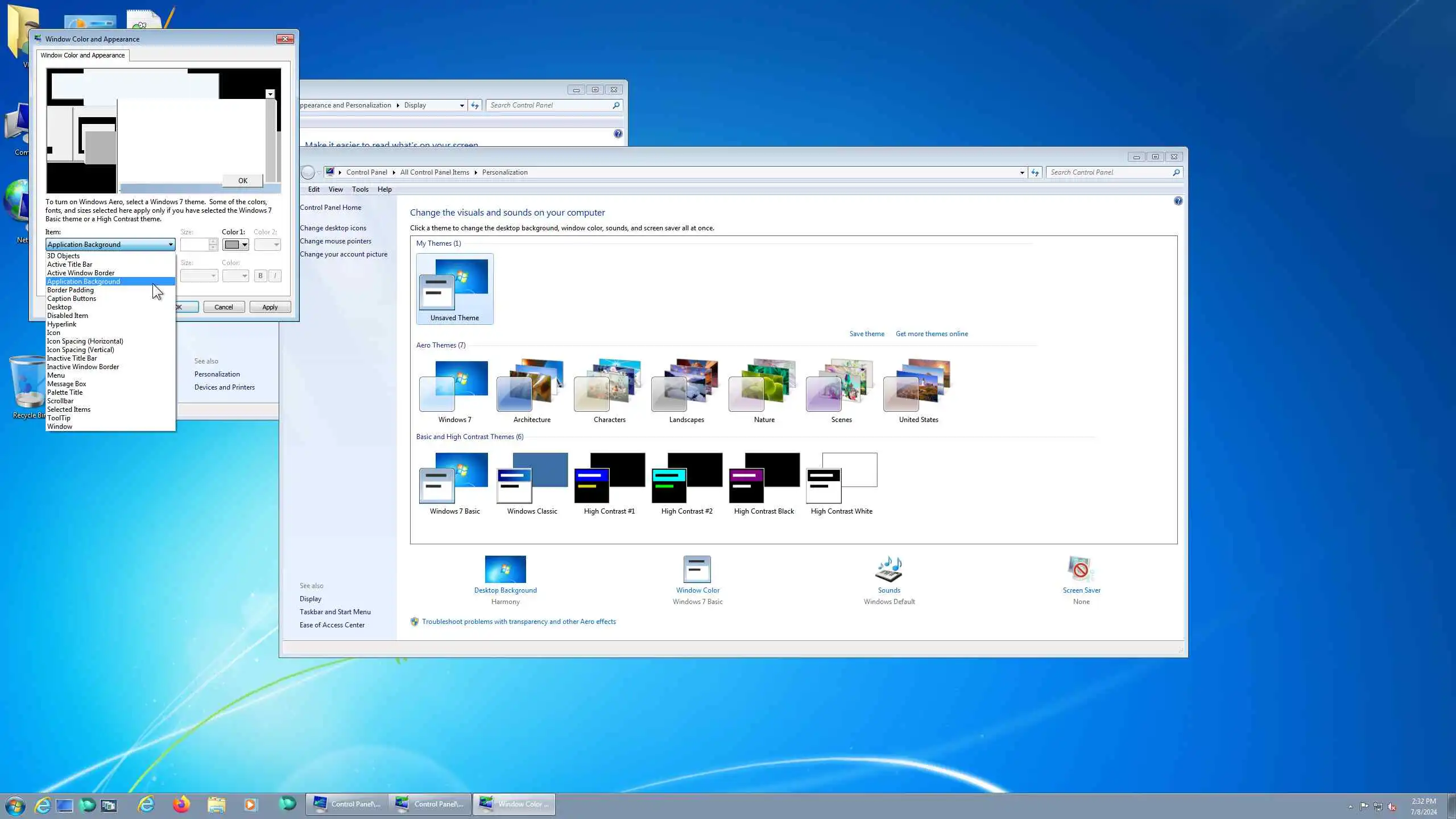Expand the Personalization address bar dropdown arrow
Screen dimensions: 1456x819
[1022, 172]
